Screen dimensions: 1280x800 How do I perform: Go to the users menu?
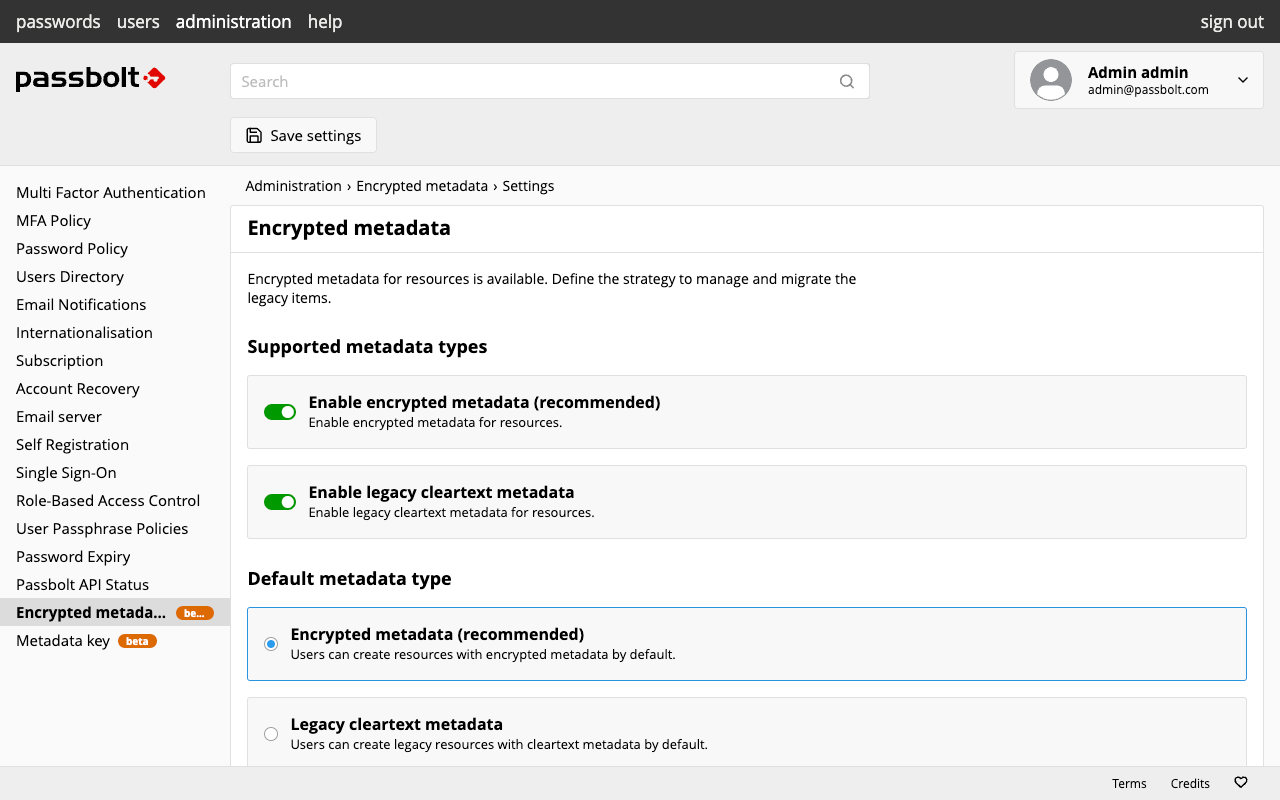(x=138, y=22)
